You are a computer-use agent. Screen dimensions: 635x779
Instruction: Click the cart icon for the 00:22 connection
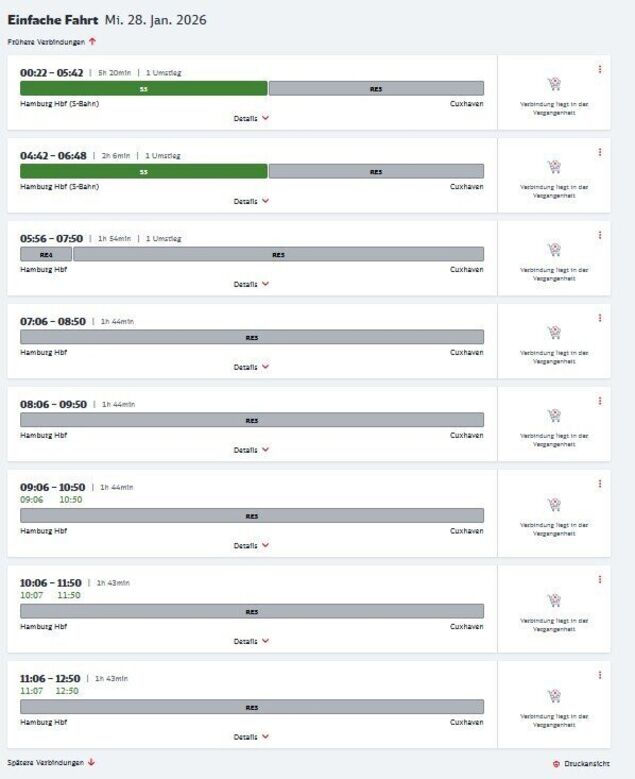point(553,85)
